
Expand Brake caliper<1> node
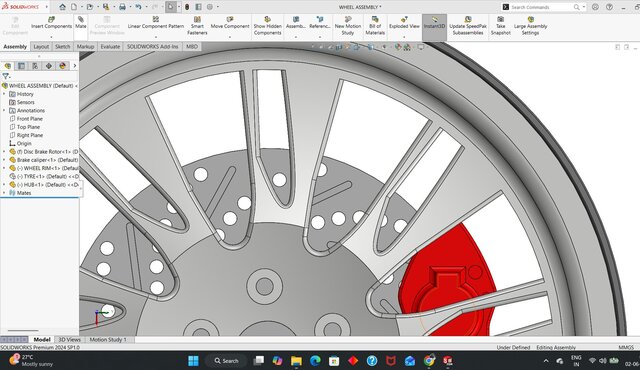[x=4, y=160]
